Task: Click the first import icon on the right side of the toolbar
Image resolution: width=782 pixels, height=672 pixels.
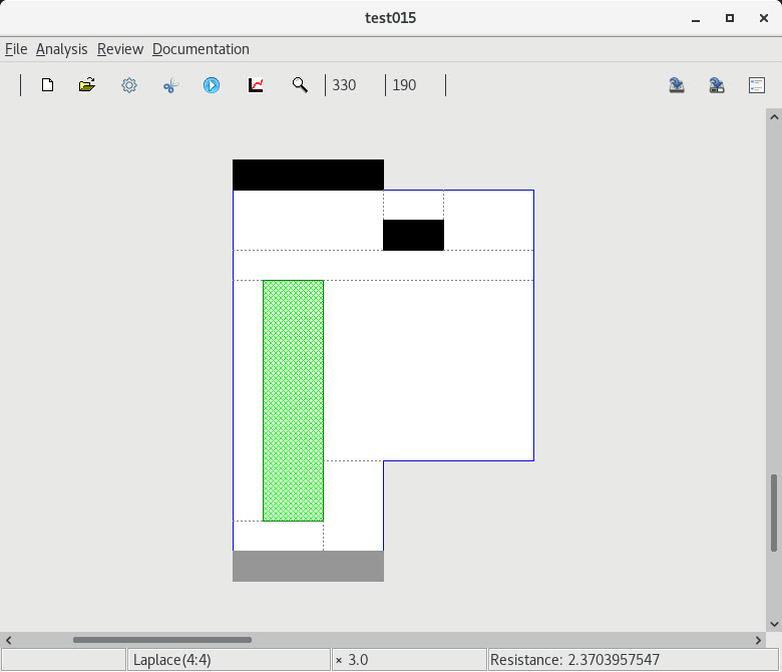Action: point(677,85)
